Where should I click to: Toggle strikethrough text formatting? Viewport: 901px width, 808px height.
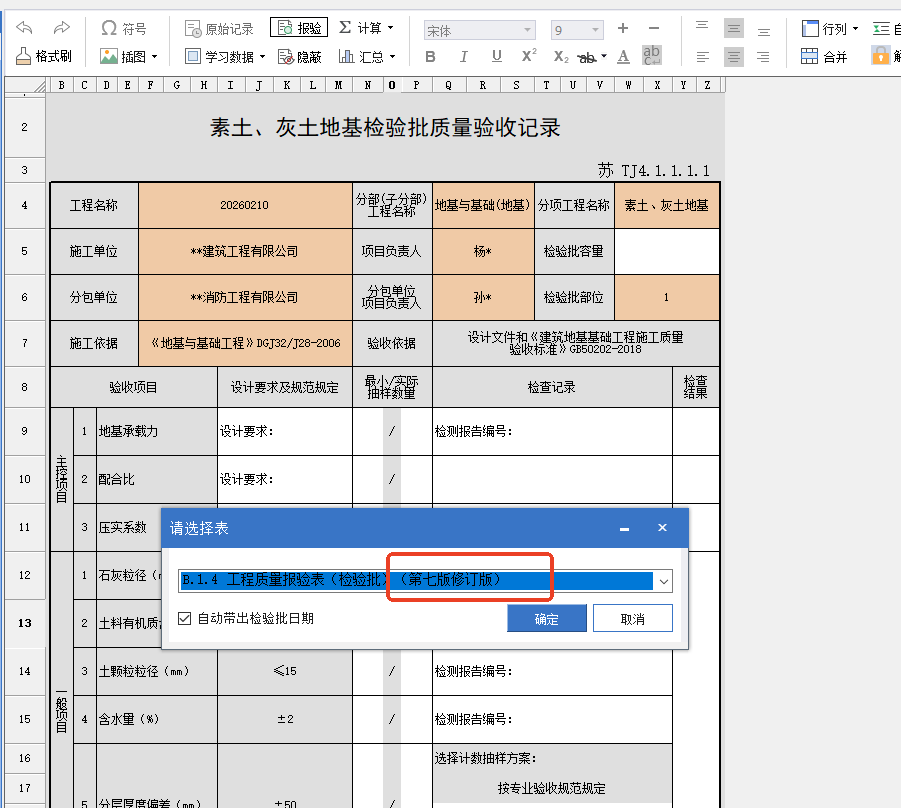(x=590, y=57)
